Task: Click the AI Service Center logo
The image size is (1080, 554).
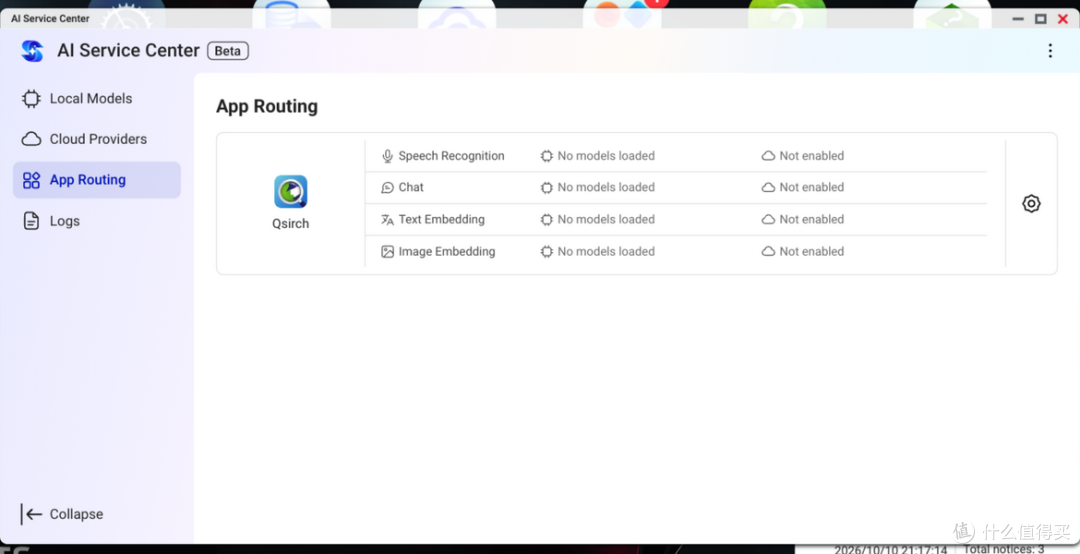Action: pos(32,50)
